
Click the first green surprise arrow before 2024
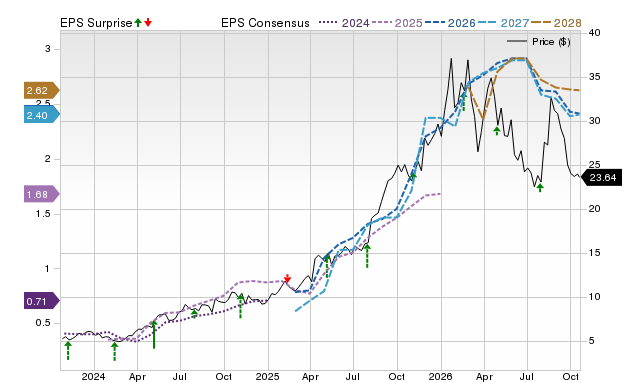point(68,351)
